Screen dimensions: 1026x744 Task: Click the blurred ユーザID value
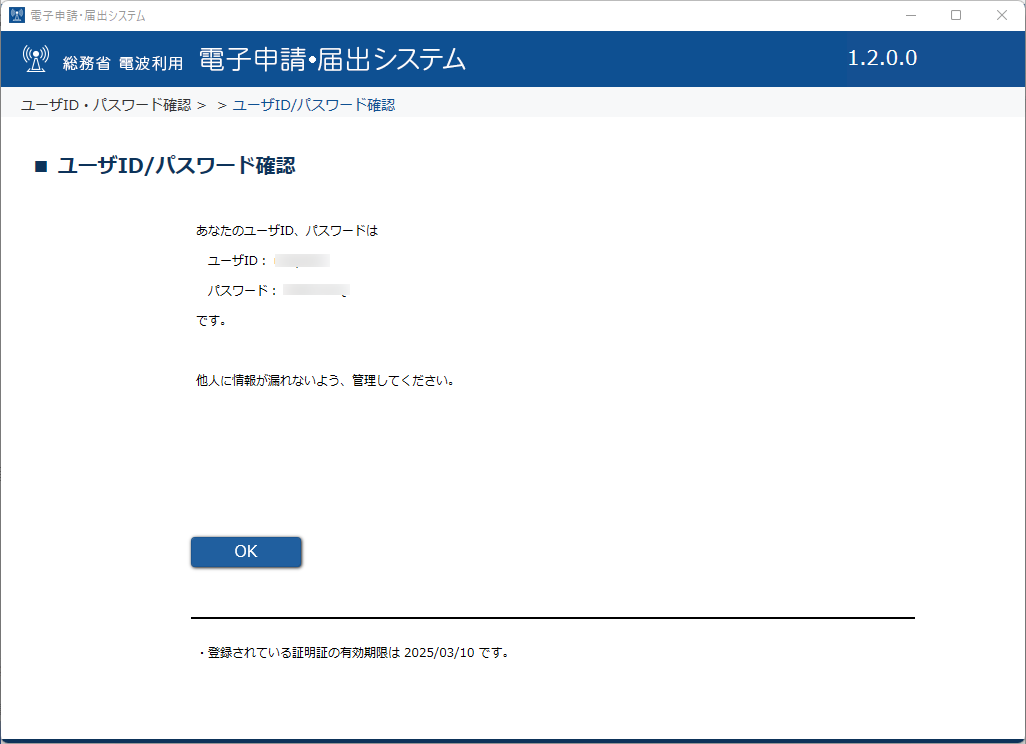click(x=302, y=261)
